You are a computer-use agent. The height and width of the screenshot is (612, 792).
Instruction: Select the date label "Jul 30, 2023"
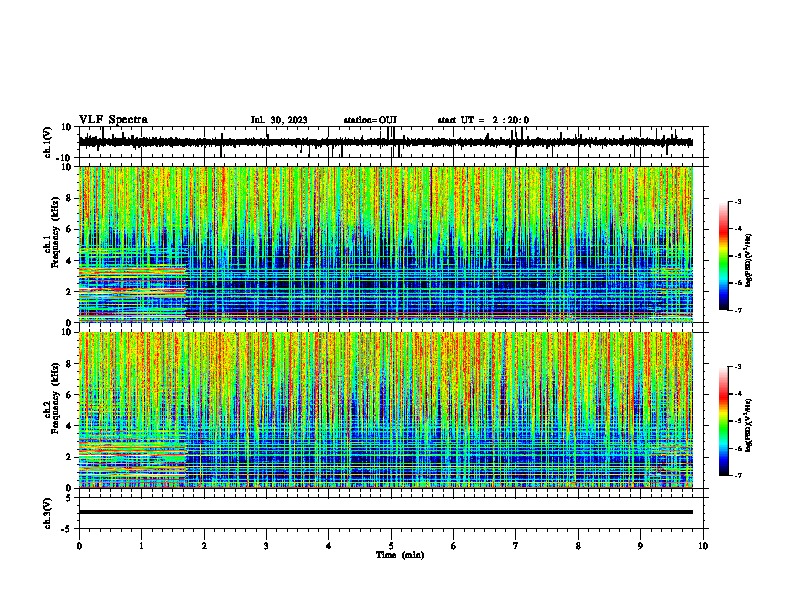pyautogui.click(x=279, y=120)
